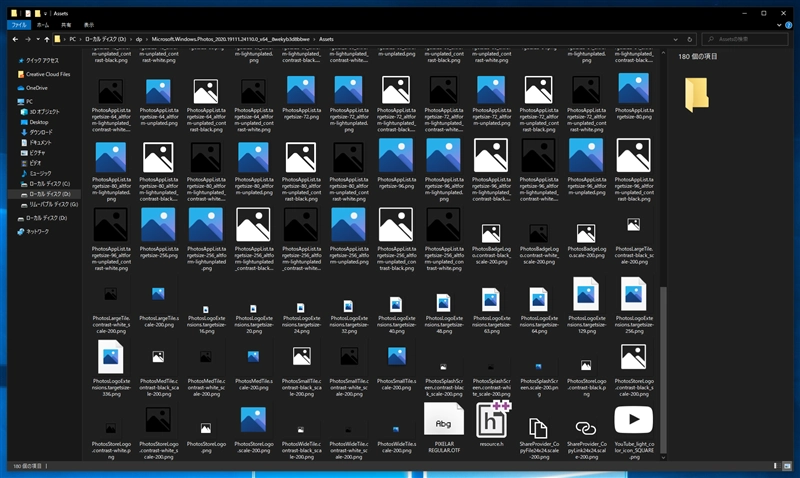Screen dimensions: 800x478
Task: Select ShareProvider_CopyLink24x24.scale-200.png link icon
Action: point(586,439)
